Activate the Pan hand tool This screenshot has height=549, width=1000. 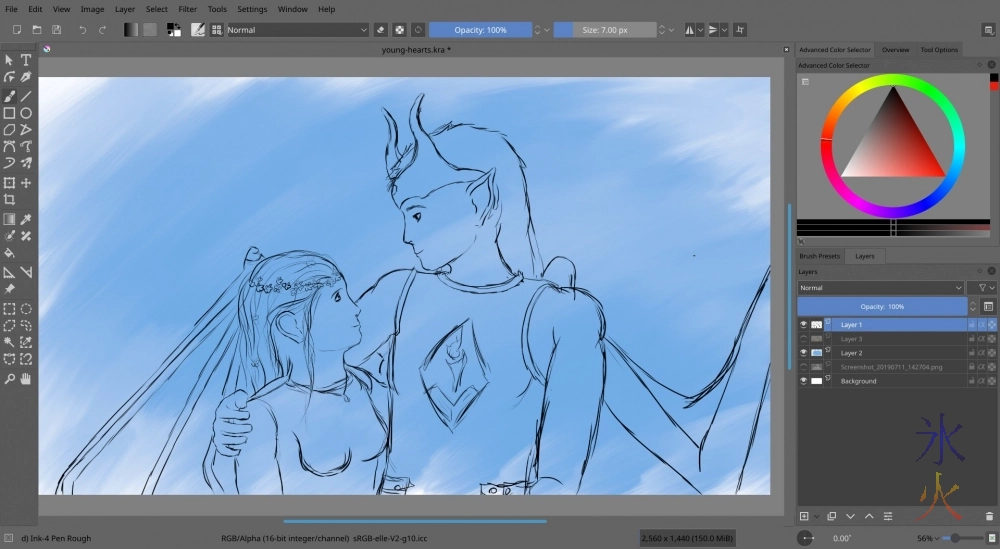click(x=27, y=378)
